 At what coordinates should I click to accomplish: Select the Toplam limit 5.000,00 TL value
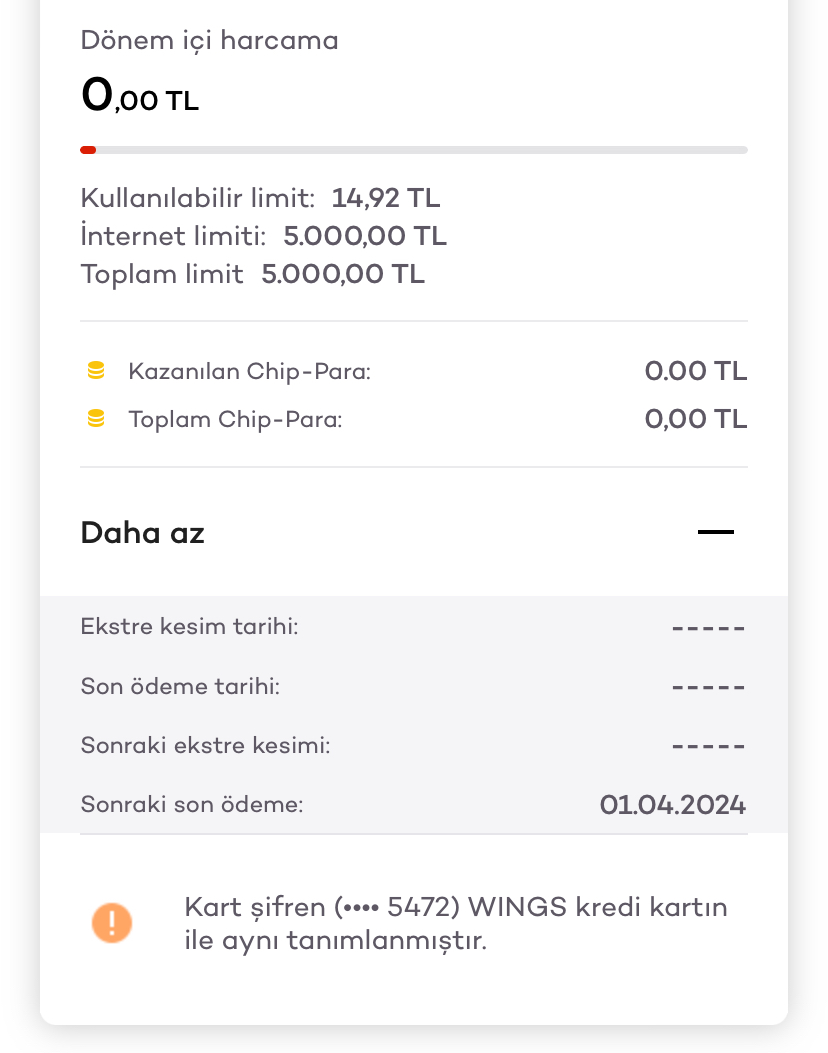tap(343, 274)
